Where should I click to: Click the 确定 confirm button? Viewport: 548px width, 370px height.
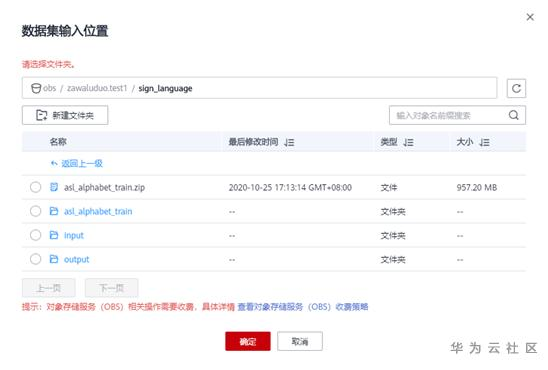click(248, 341)
